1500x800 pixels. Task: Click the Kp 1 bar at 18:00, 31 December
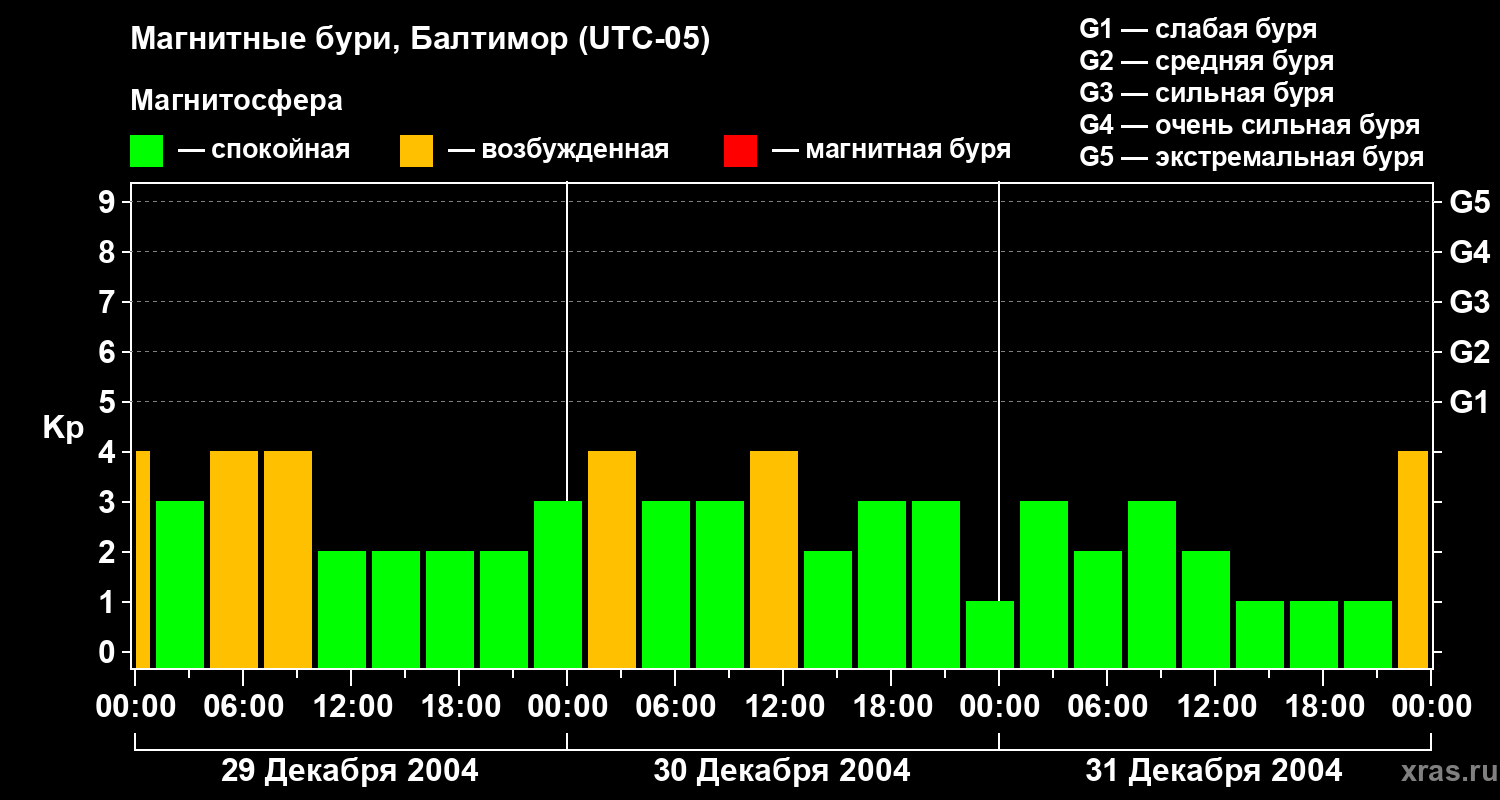tap(1314, 634)
